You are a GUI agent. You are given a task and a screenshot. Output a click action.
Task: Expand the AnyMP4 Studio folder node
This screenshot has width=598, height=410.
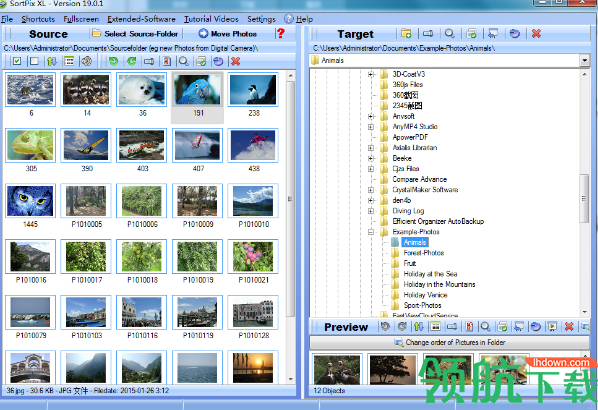click(x=371, y=127)
